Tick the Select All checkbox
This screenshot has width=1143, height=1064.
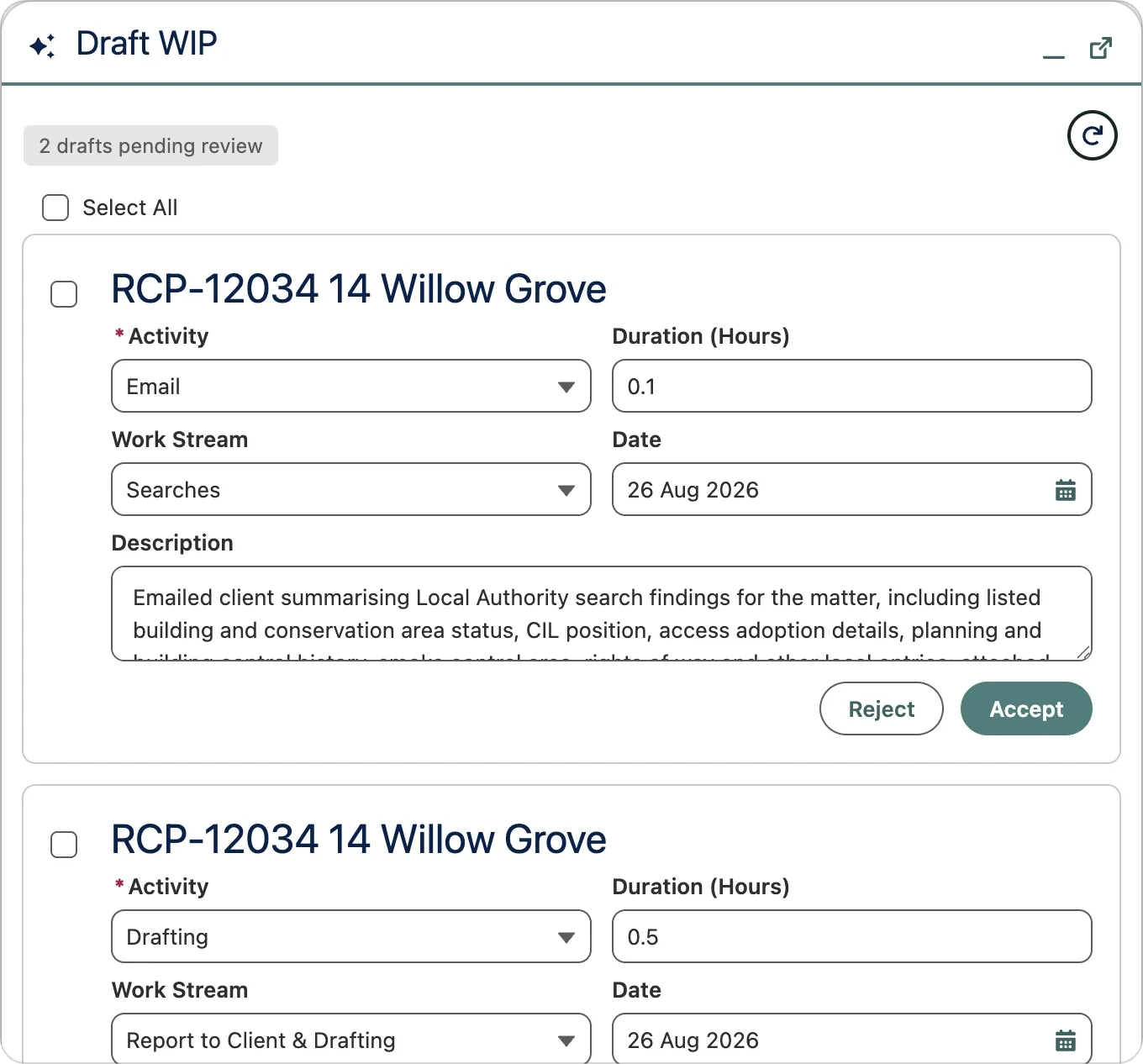[x=55, y=208]
